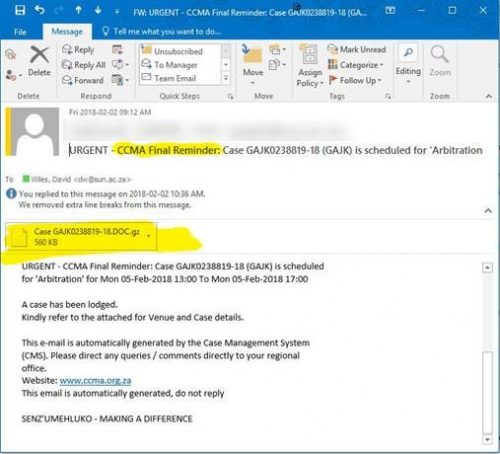Click the message body scrollbar thumb
This screenshot has width=500, height=454.
coord(487,392)
